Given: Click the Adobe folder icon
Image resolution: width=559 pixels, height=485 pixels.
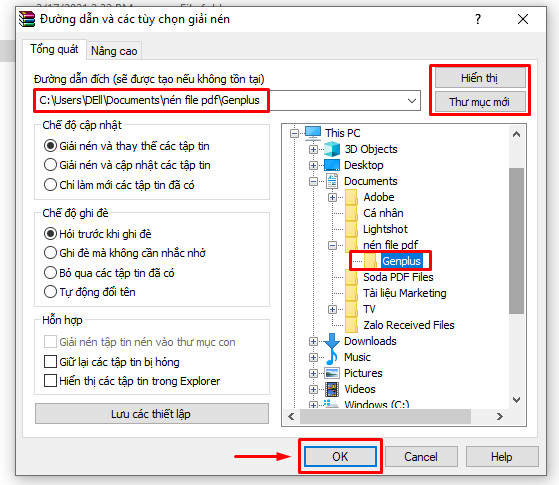Looking at the screenshot, I should click(351, 197).
